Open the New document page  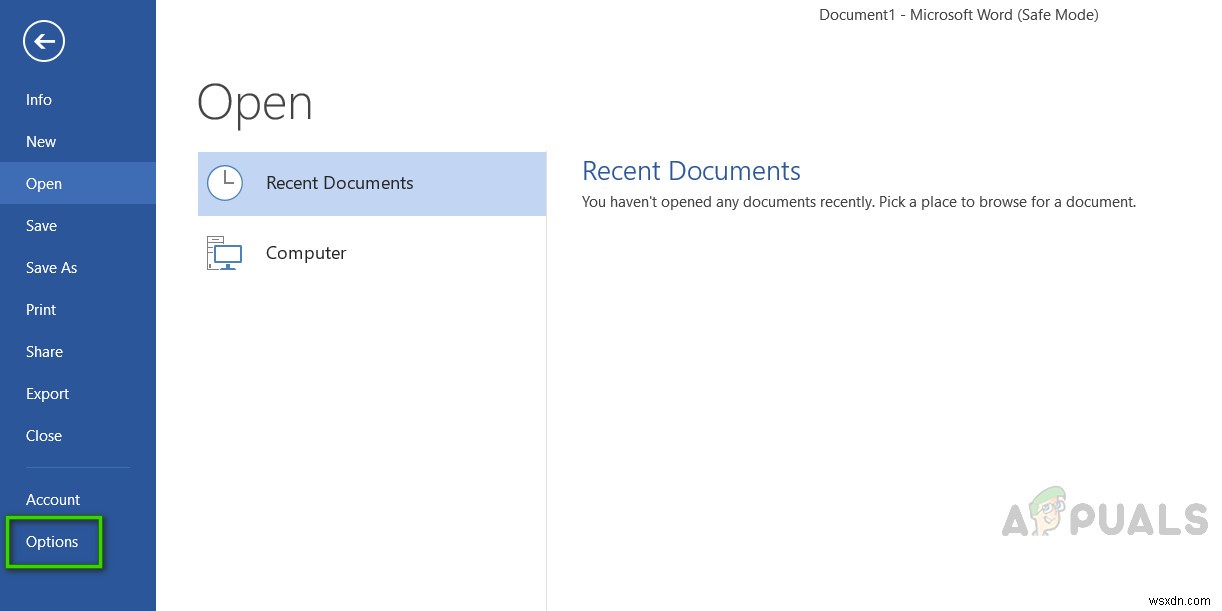pos(41,141)
